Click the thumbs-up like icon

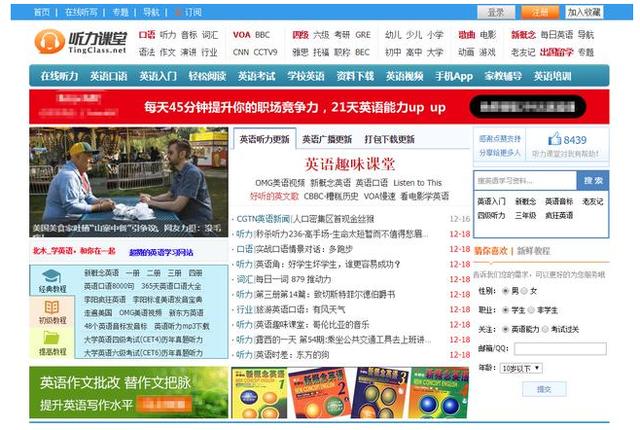click(x=552, y=140)
